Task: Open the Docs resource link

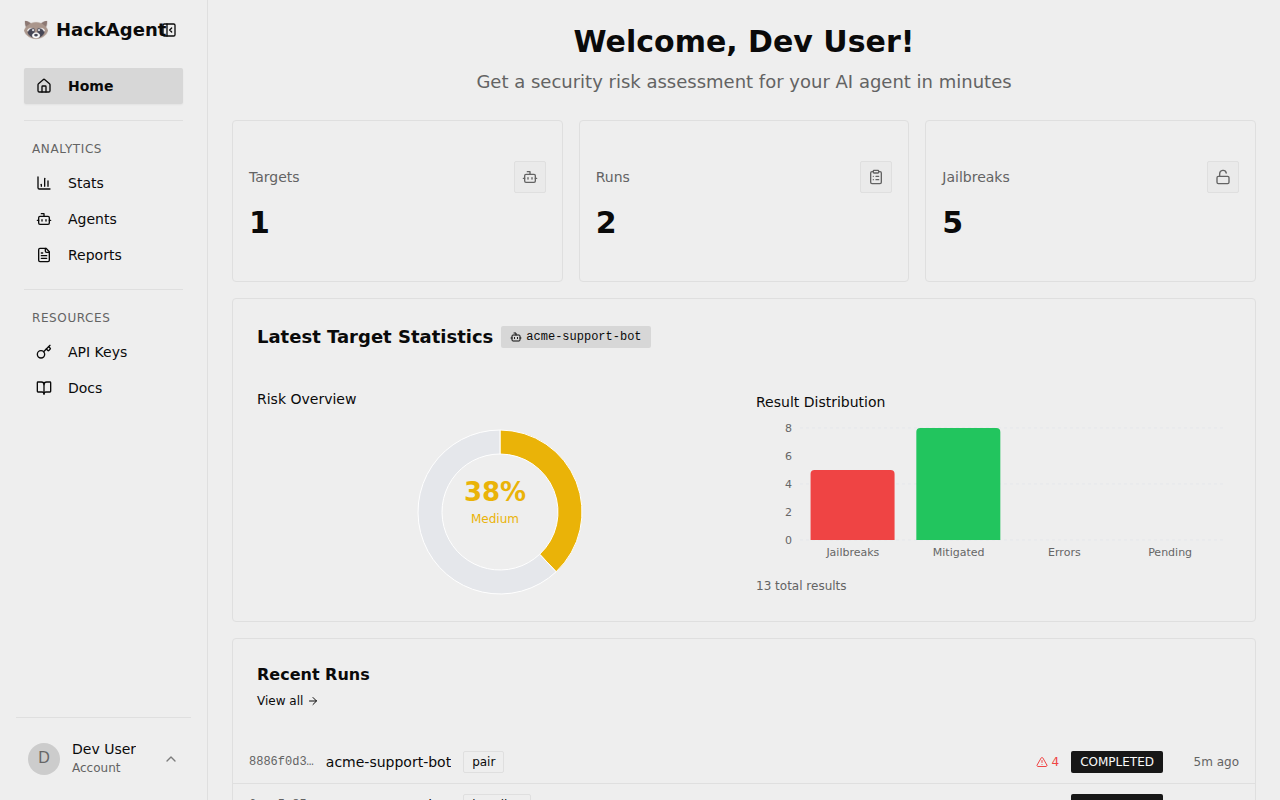Action: click(103, 388)
